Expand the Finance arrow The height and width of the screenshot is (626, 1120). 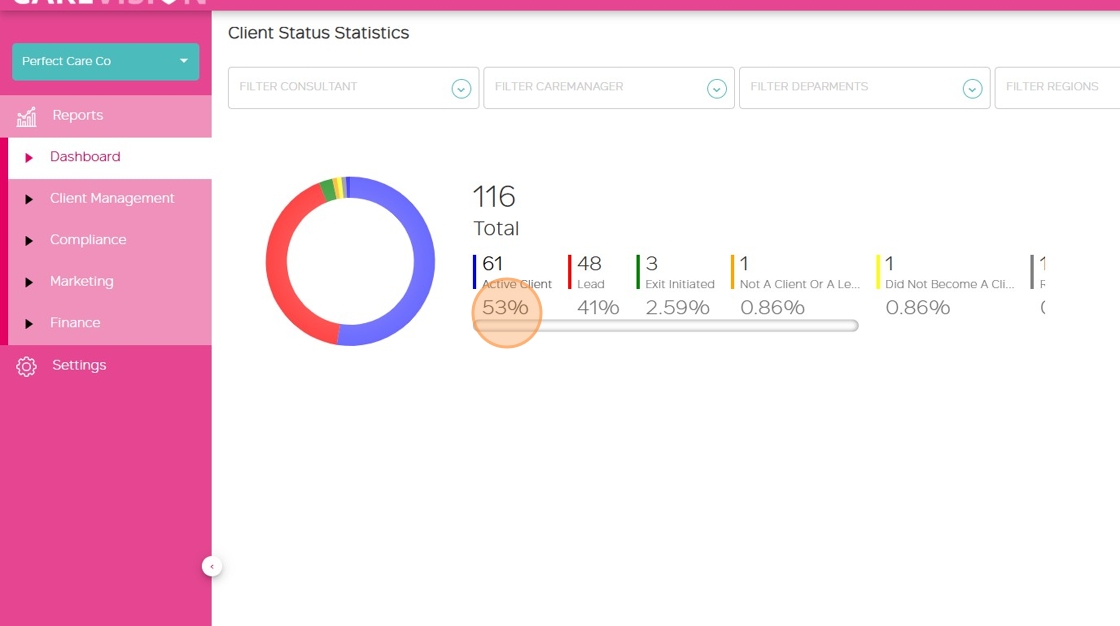[29, 323]
